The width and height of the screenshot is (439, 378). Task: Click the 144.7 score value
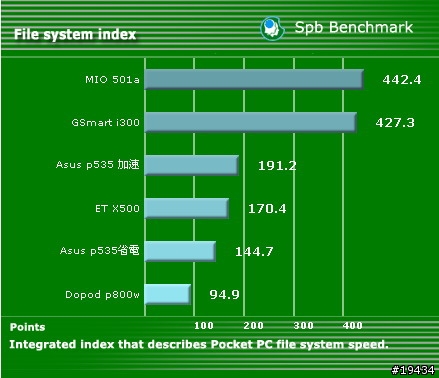pyautogui.click(x=254, y=252)
